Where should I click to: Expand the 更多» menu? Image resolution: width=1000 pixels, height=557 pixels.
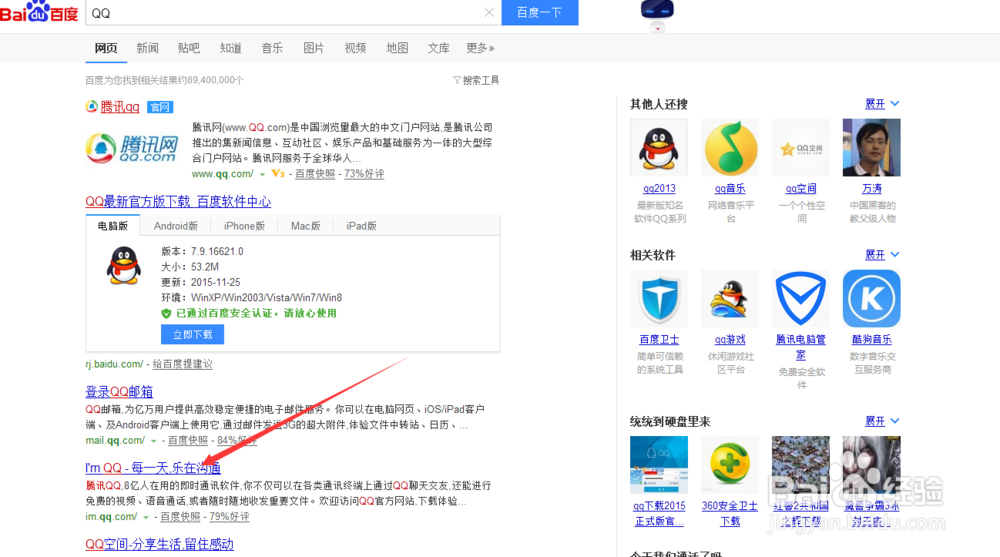(480, 48)
